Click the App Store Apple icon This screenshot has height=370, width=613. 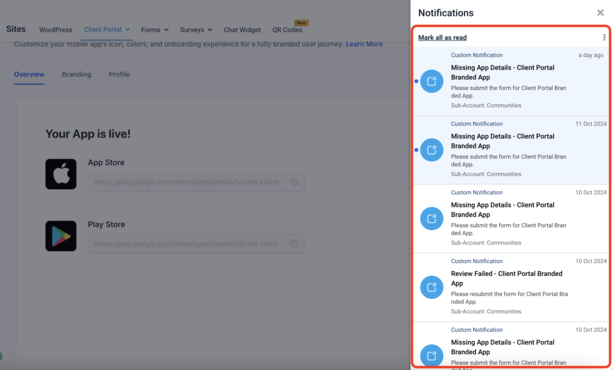click(61, 174)
